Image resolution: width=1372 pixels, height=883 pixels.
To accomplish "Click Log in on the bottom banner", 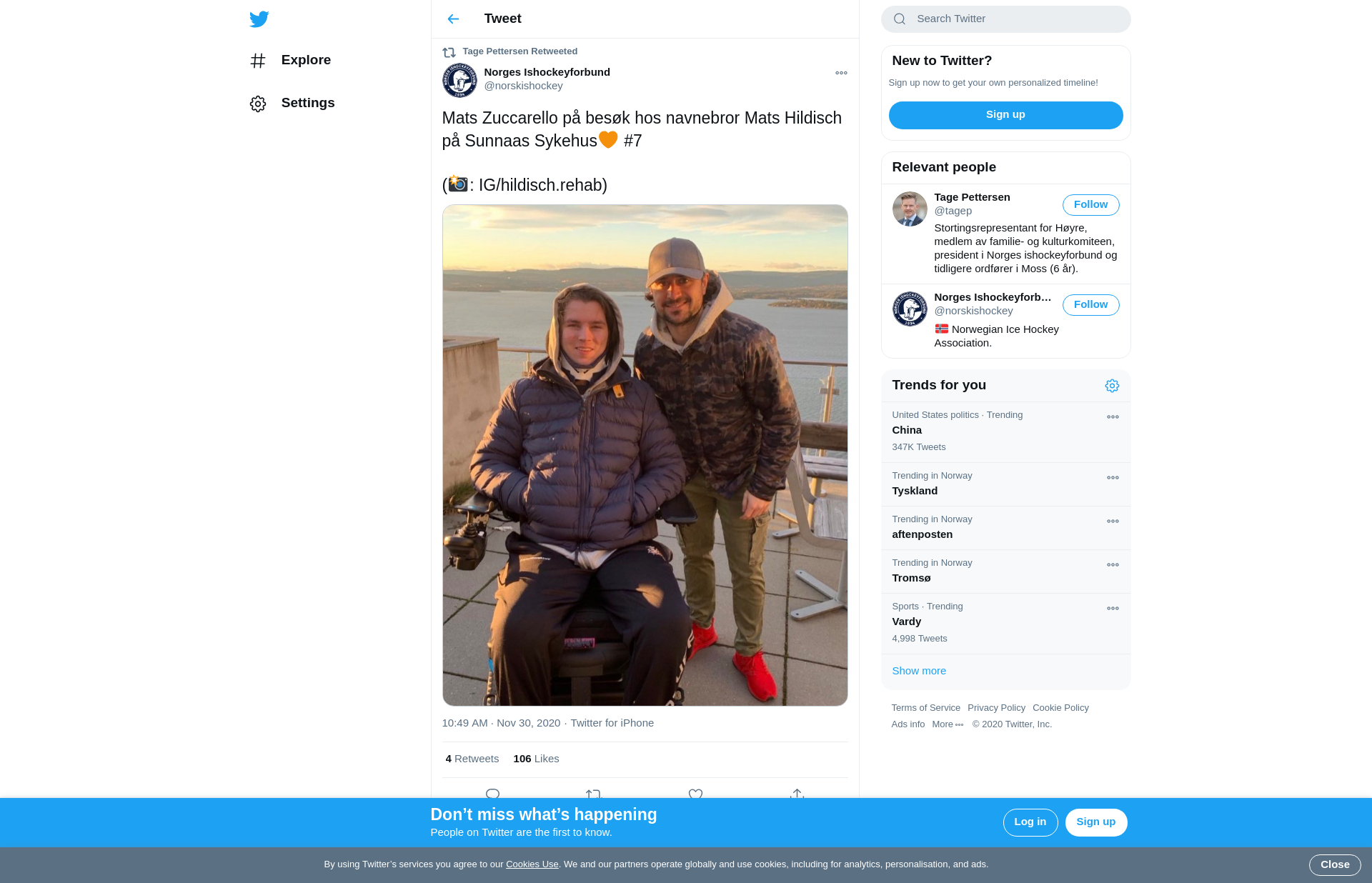I will click(1030, 822).
